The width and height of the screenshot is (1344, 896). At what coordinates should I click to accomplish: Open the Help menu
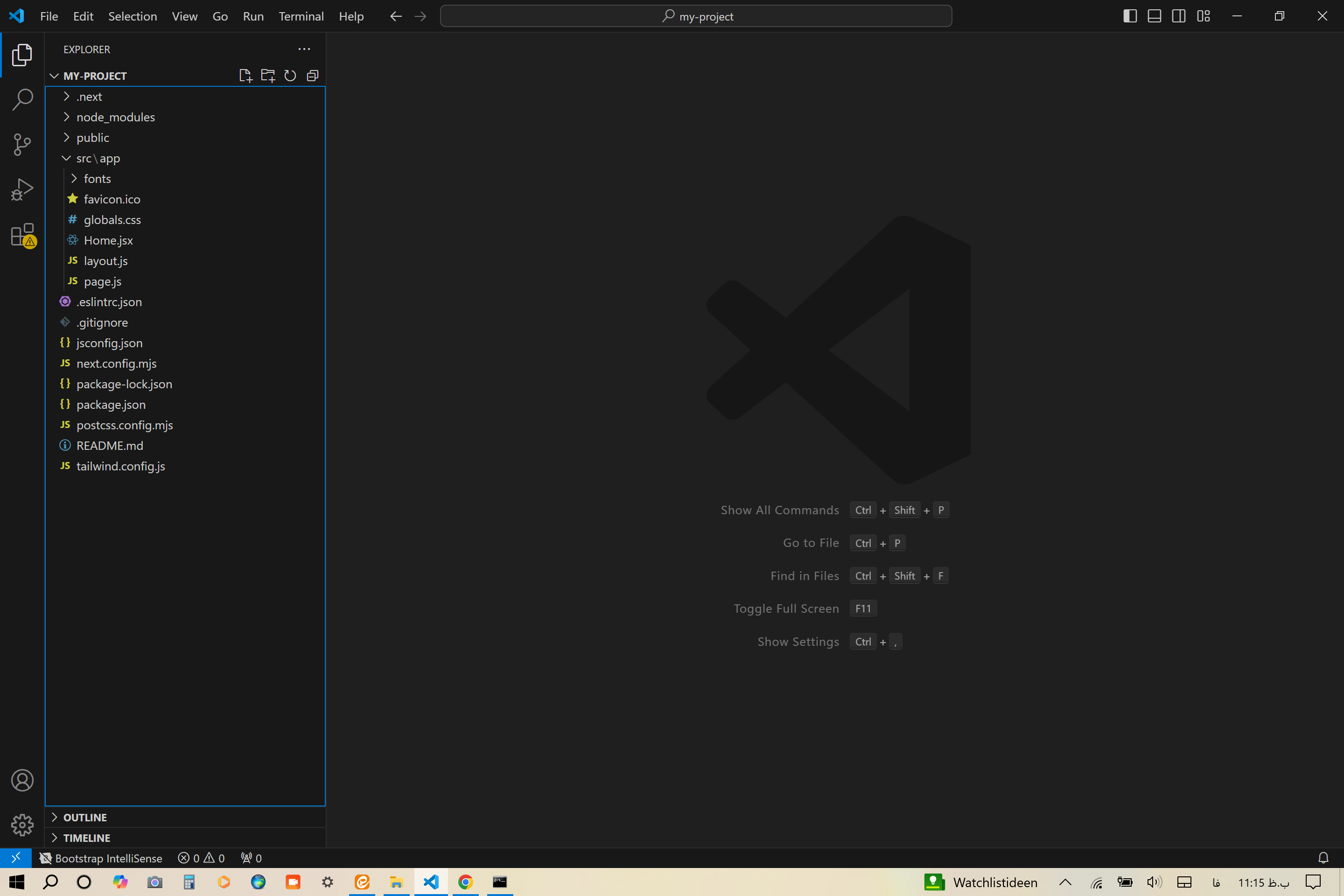click(351, 16)
